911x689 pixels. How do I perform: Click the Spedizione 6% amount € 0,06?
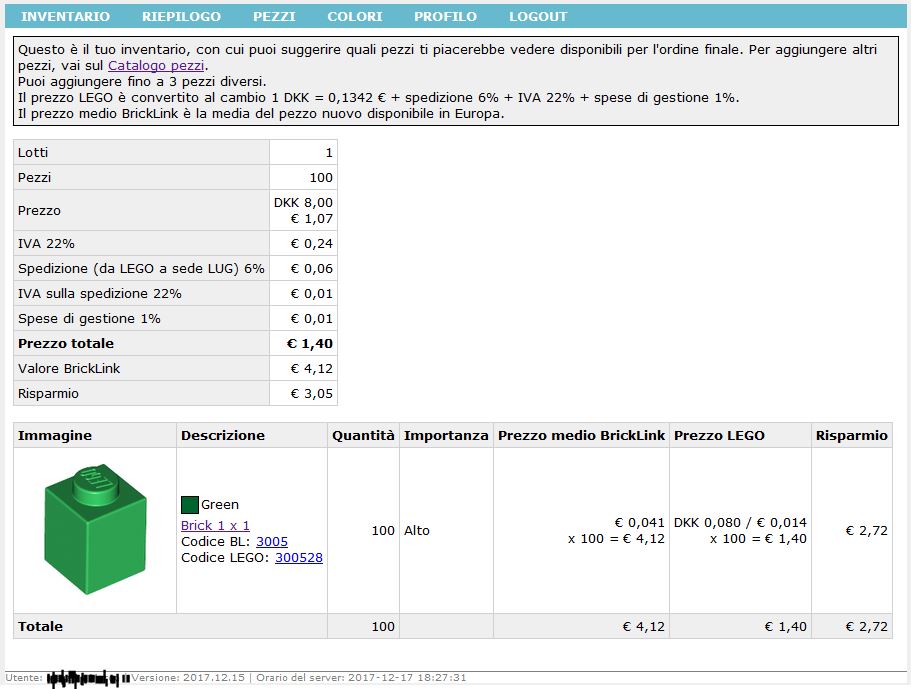[311, 268]
